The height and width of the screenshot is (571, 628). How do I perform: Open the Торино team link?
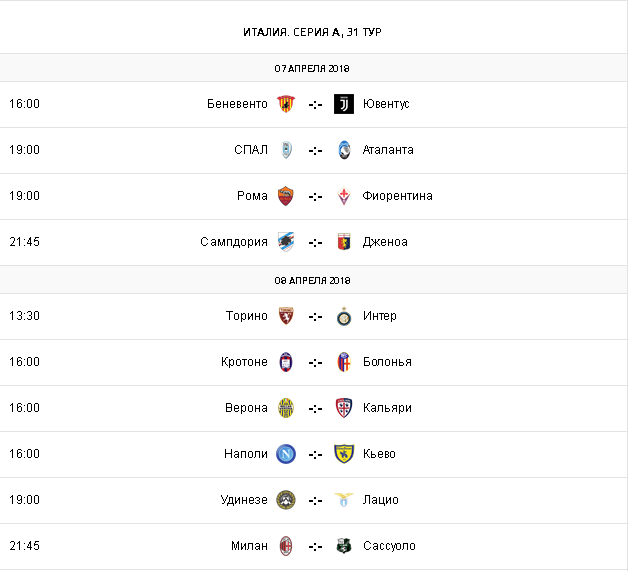point(247,316)
